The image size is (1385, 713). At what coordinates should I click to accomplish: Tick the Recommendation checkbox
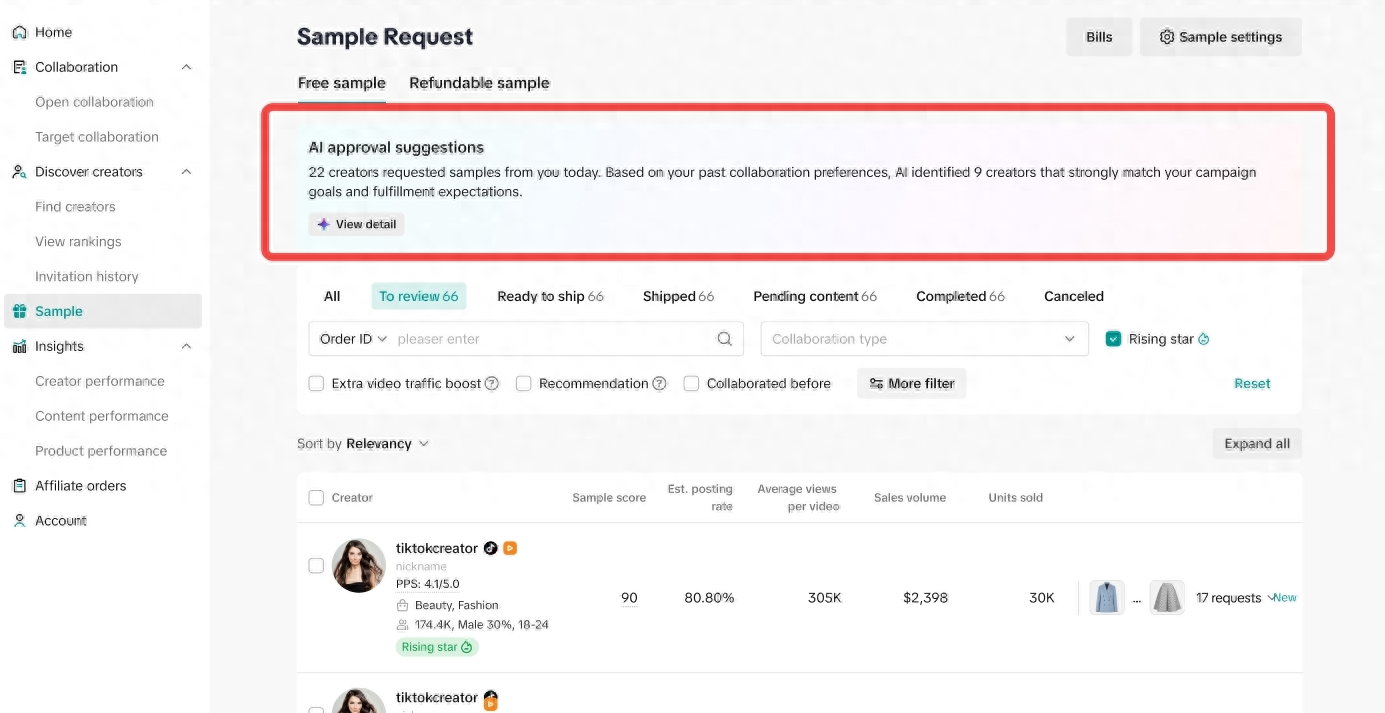click(x=523, y=383)
